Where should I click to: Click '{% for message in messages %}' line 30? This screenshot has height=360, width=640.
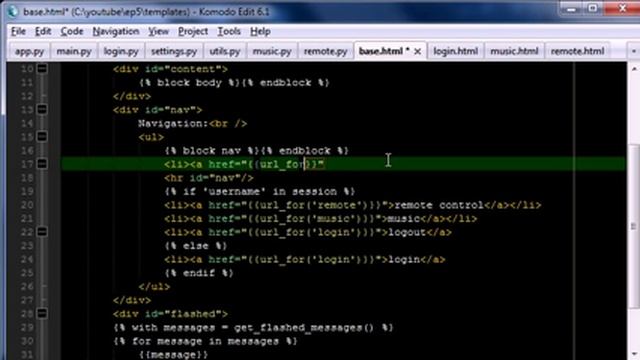click(205, 341)
